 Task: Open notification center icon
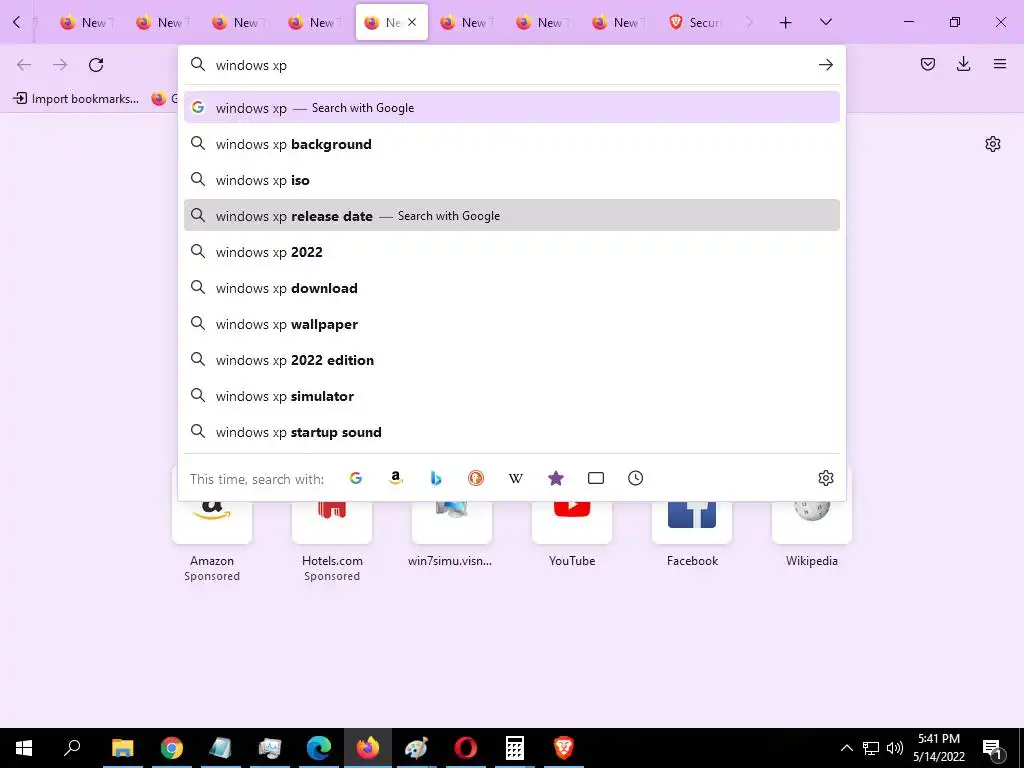(993, 749)
